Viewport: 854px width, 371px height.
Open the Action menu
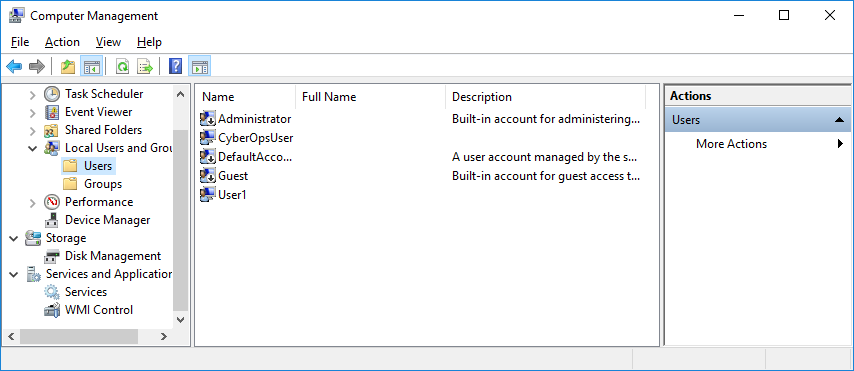pyautogui.click(x=62, y=42)
